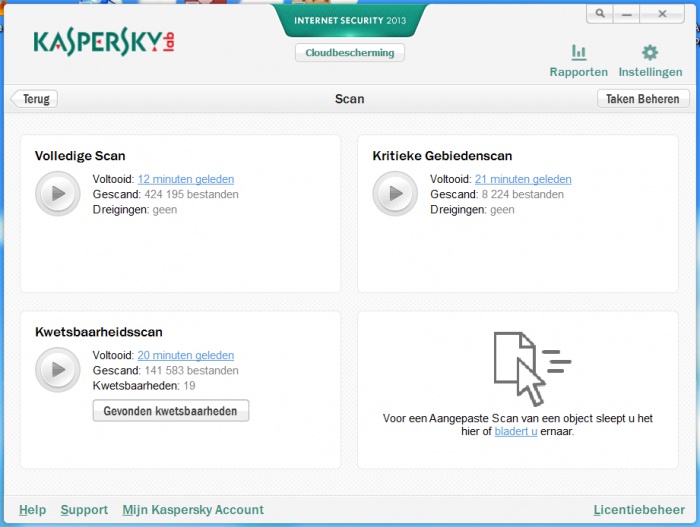Image resolution: width=700 pixels, height=527 pixels.
Task: Open Gevonden kwetsbaarheden
Action: [x=171, y=411]
